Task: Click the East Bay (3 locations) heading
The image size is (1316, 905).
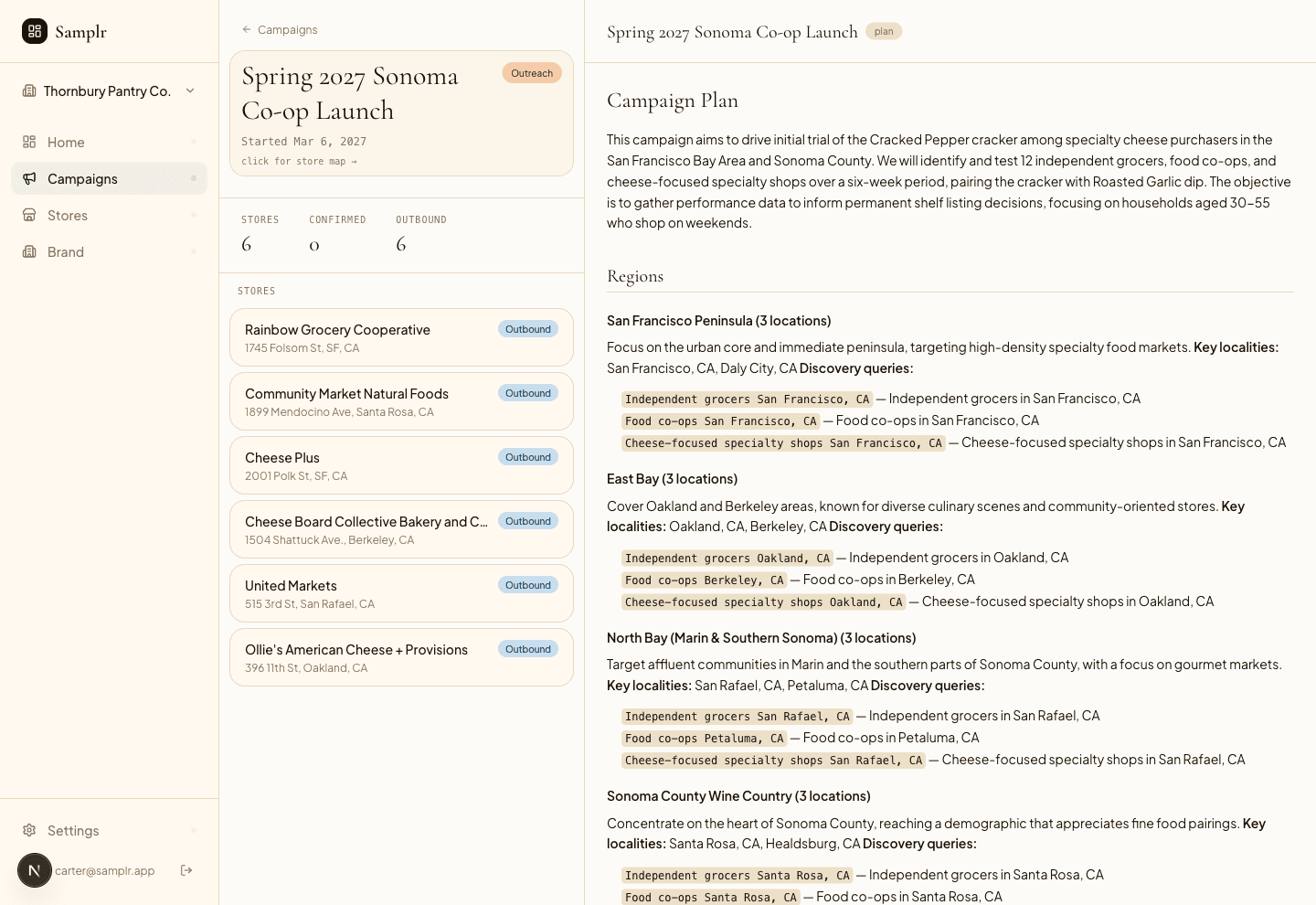Action: 672,479
